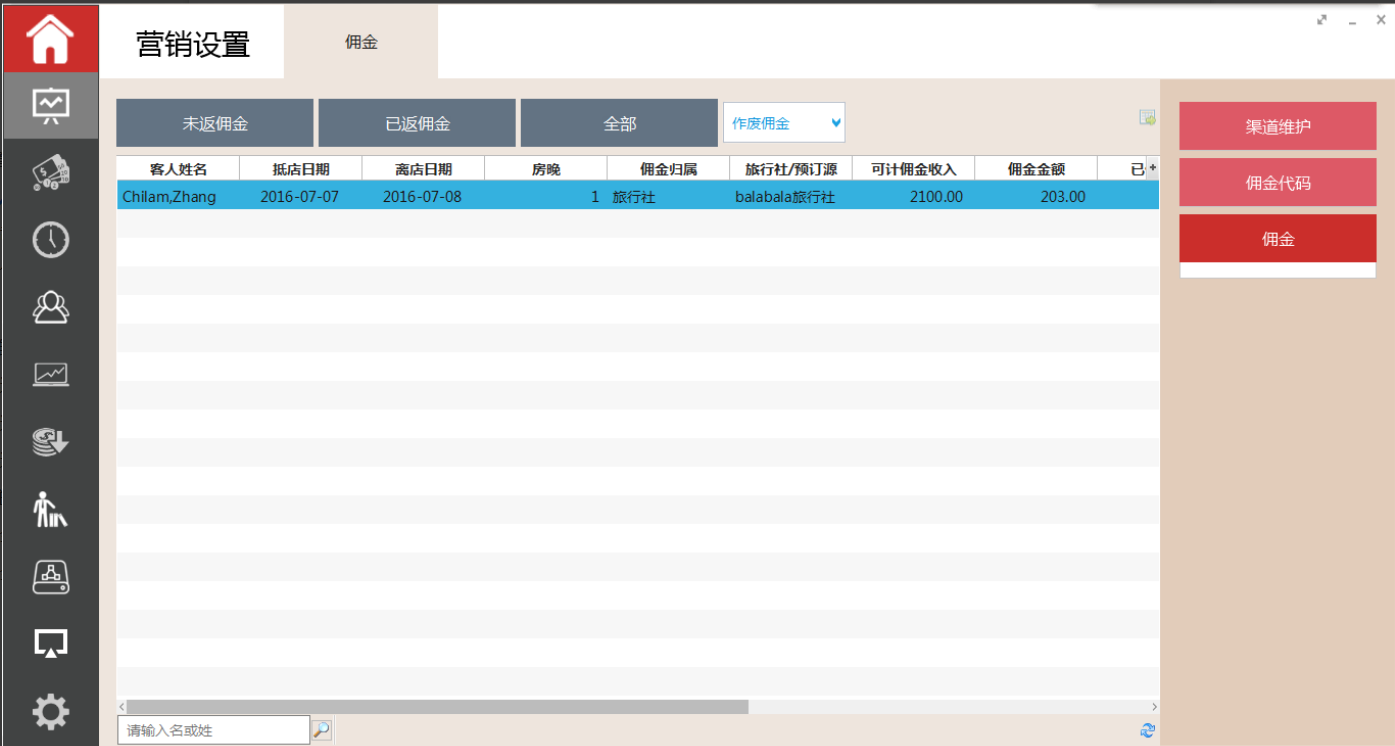Sort by 佣金归属 column header
This screenshot has height=746, width=1395.
(668, 169)
